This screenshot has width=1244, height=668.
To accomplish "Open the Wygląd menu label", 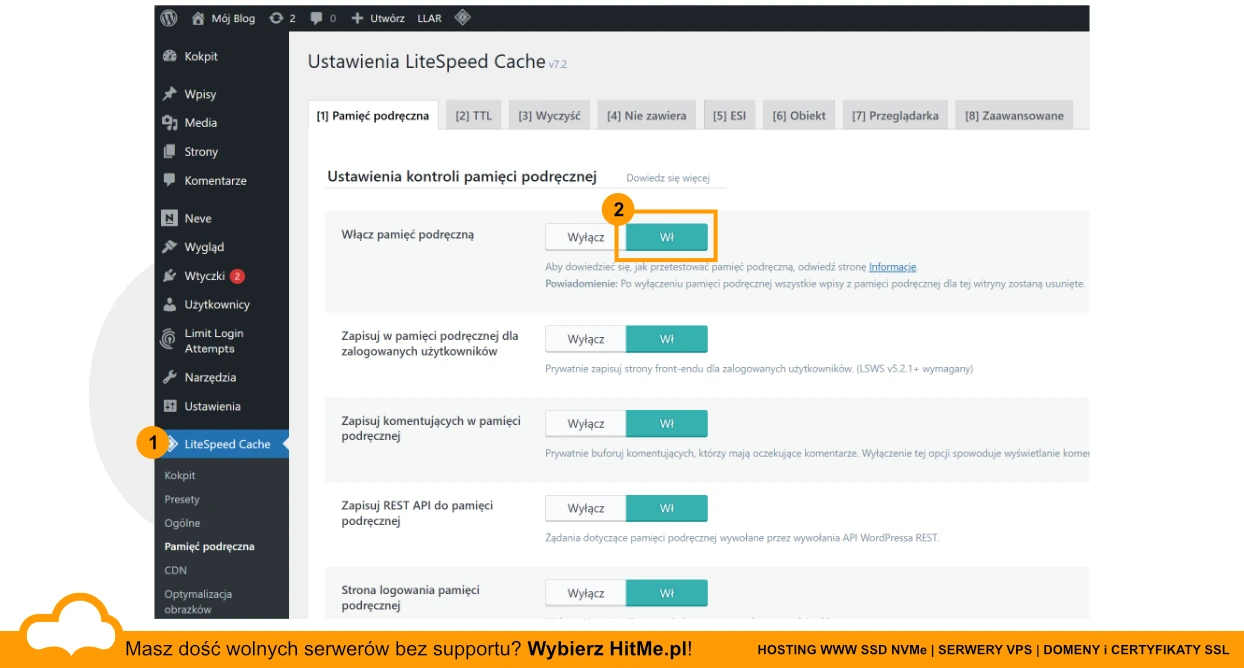I will (204, 247).
